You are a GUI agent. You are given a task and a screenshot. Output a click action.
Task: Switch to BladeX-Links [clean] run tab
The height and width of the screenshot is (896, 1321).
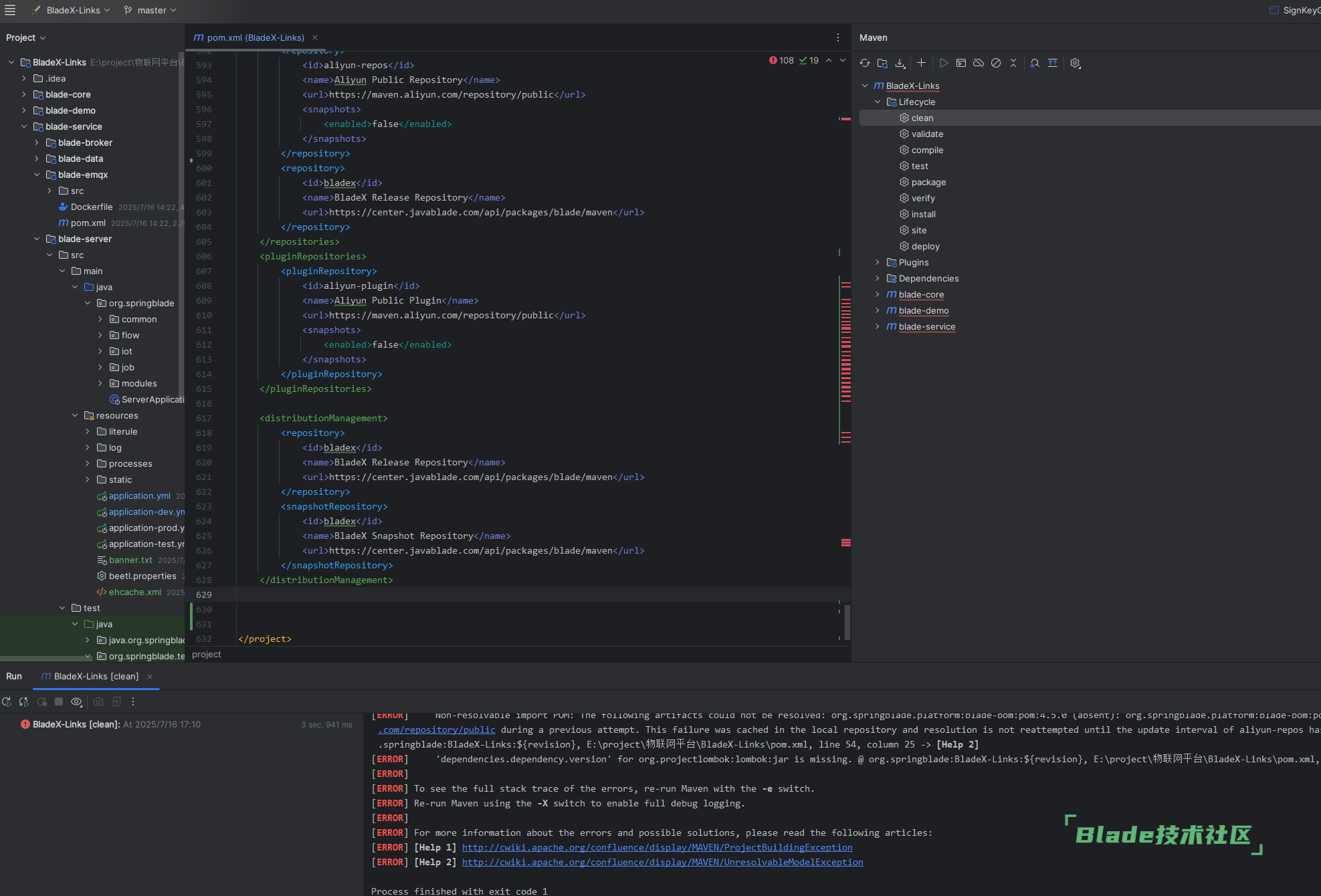[x=96, y=676]
